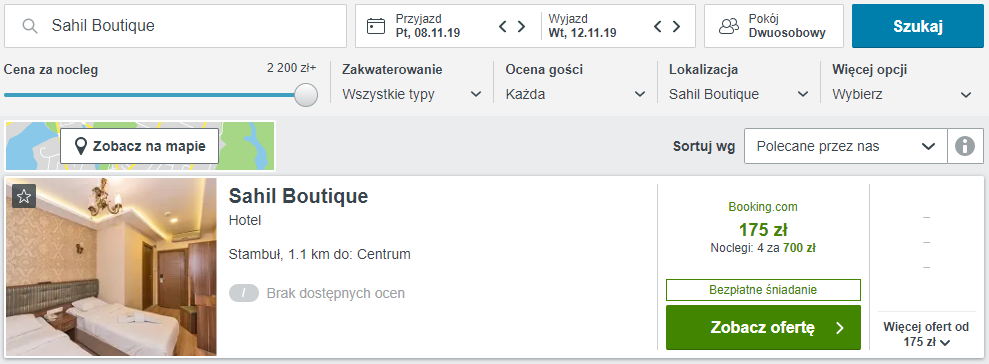Click the price per night slider handle
Viewport: 989px width, 364px height.
(x=306, y=95)
